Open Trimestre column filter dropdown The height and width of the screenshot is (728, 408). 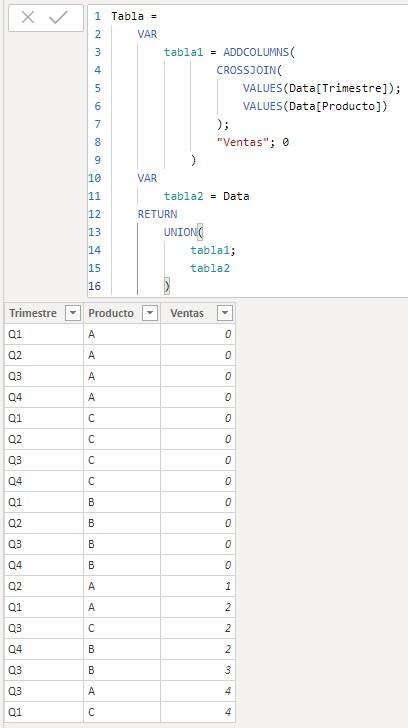(x=73, y=313)
